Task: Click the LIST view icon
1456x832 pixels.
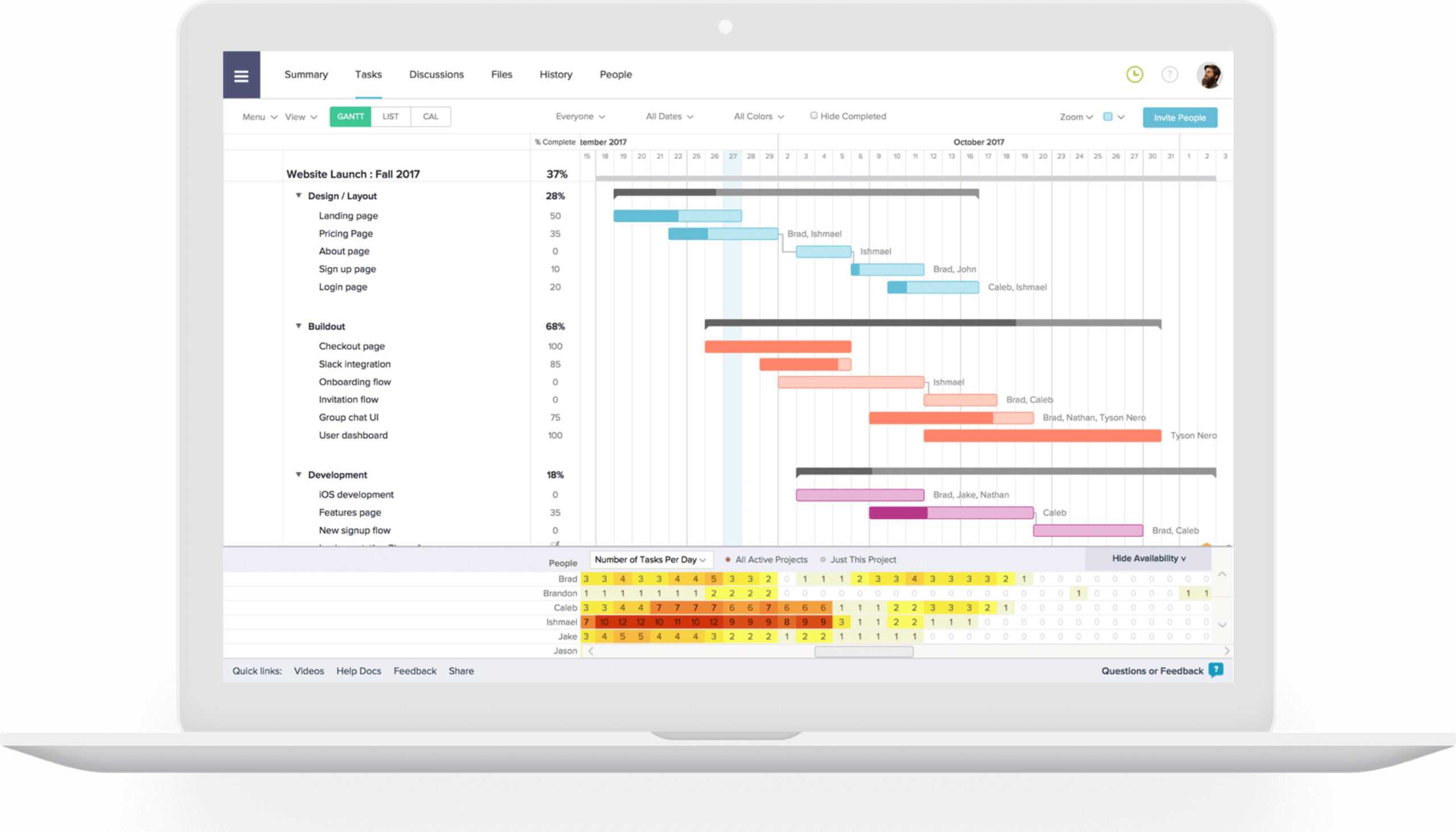Action: pos(389,117)
